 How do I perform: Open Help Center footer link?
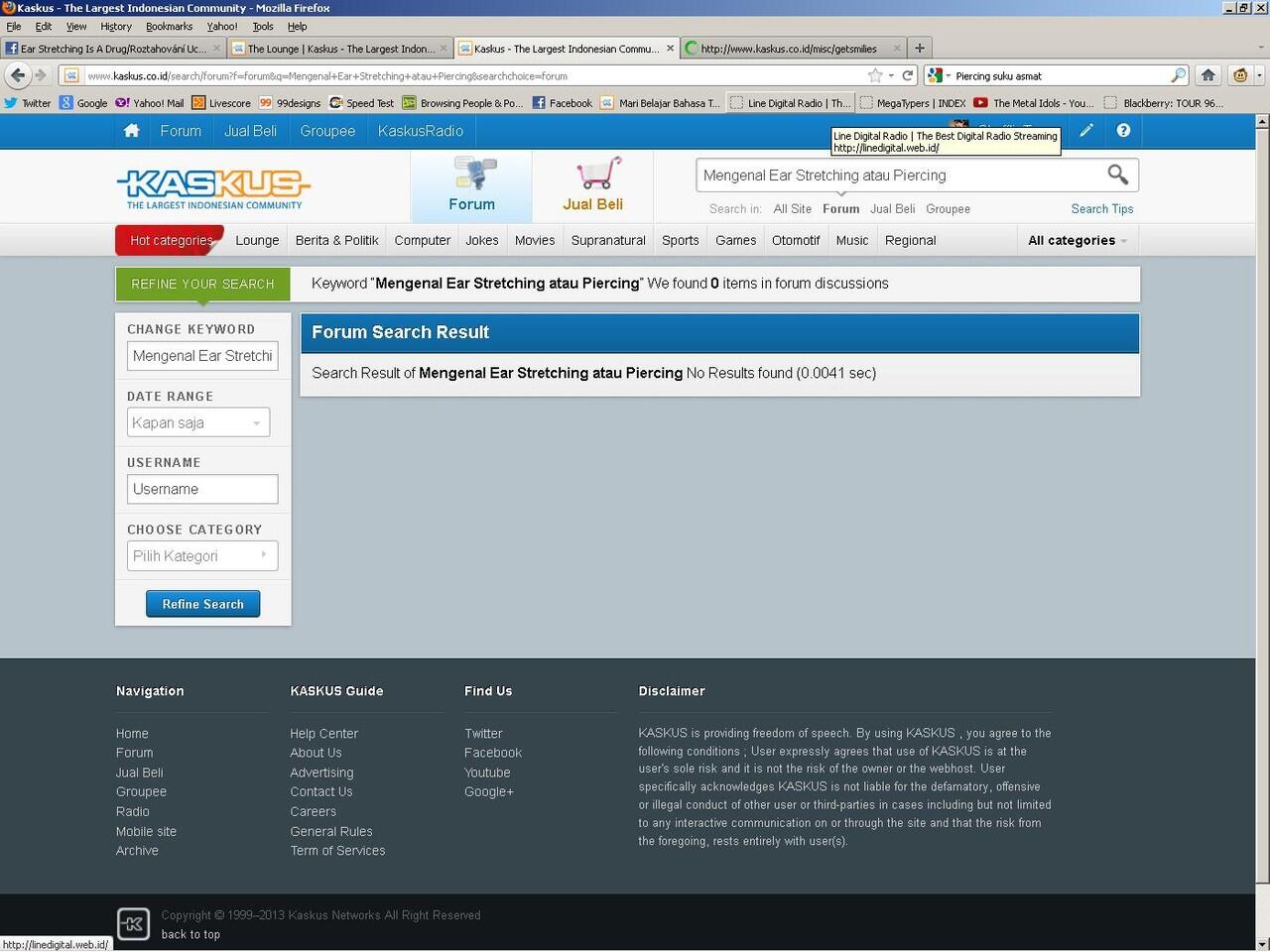[323, 734]
